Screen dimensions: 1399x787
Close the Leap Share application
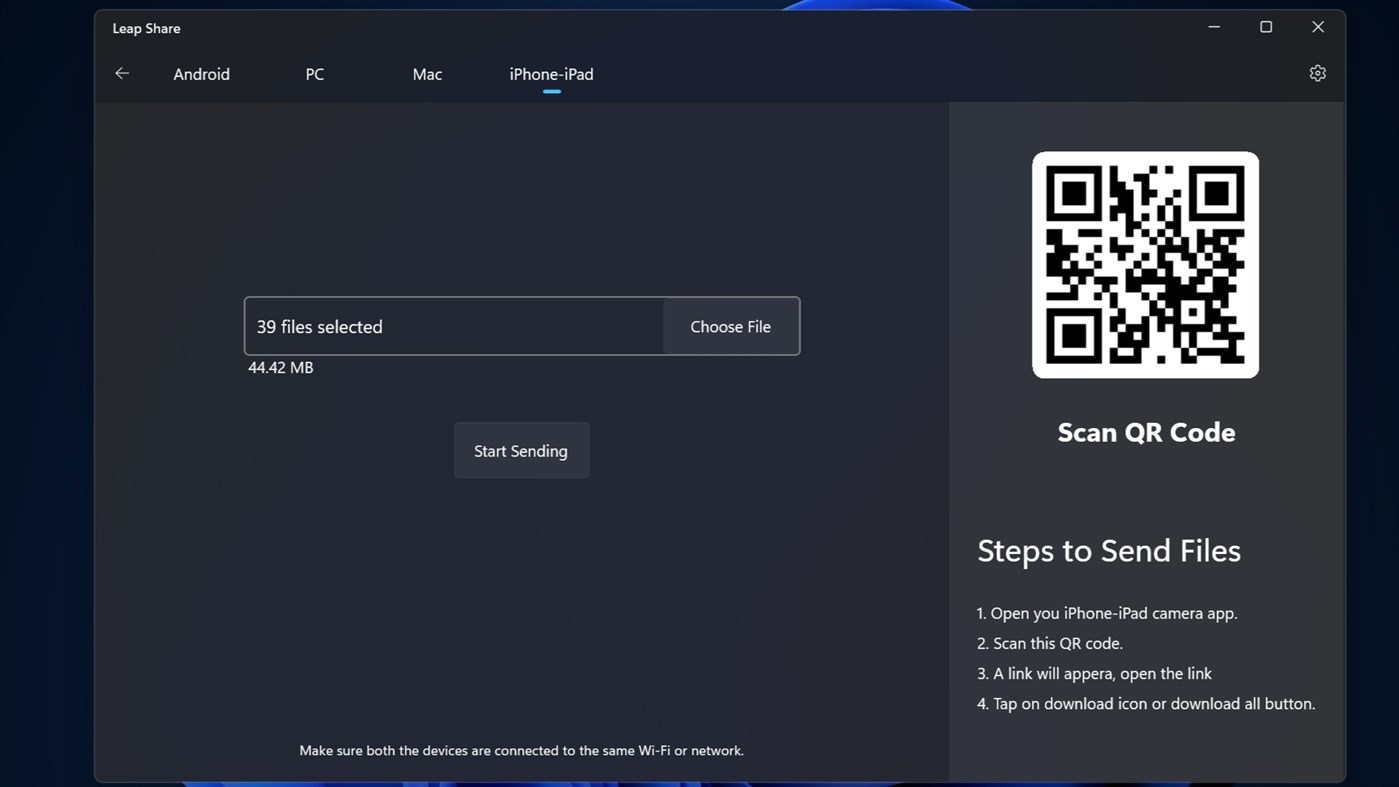pos(1317,26)
